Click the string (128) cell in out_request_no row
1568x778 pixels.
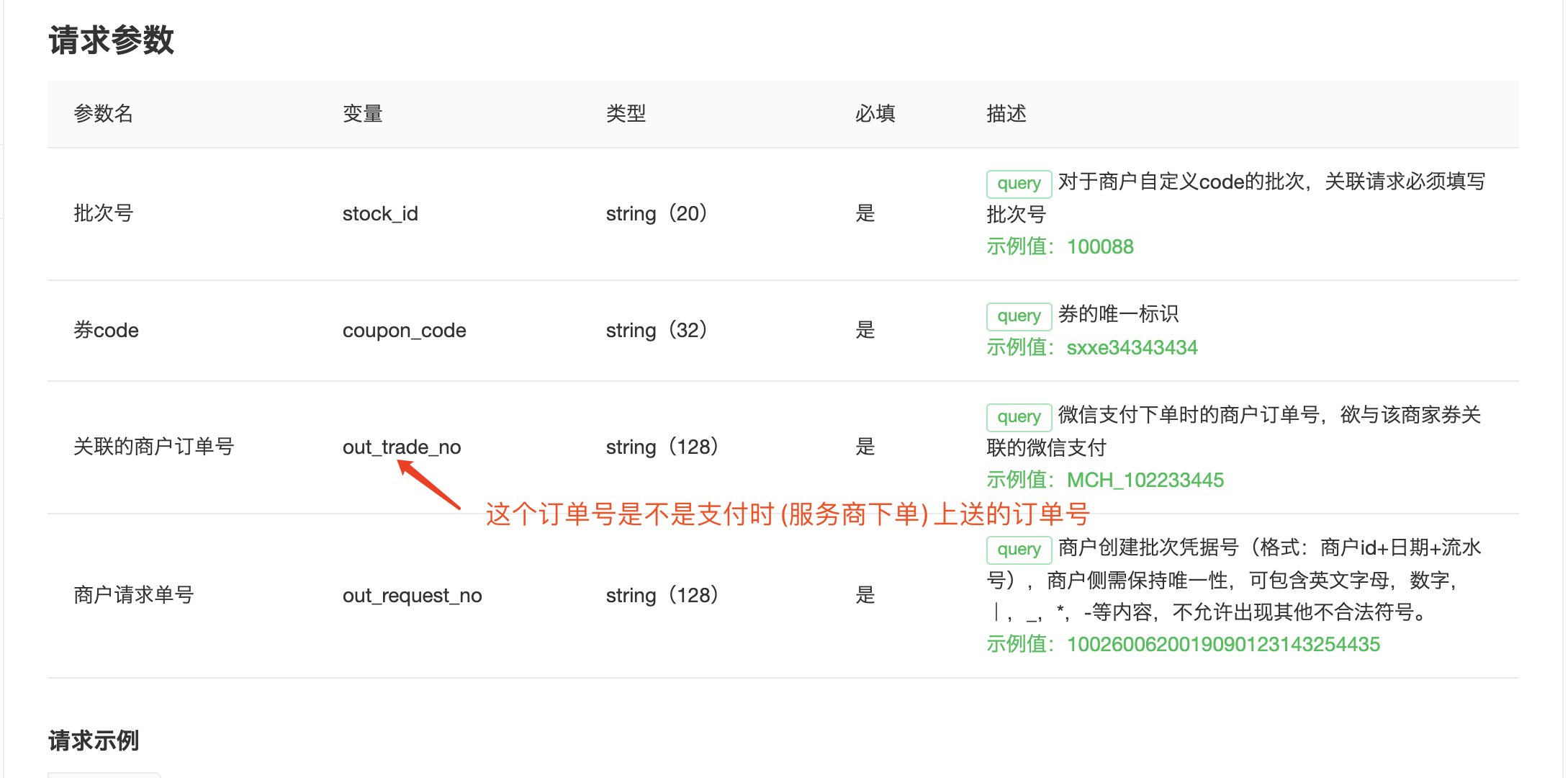pyautogui.click(x=662, y=595)
